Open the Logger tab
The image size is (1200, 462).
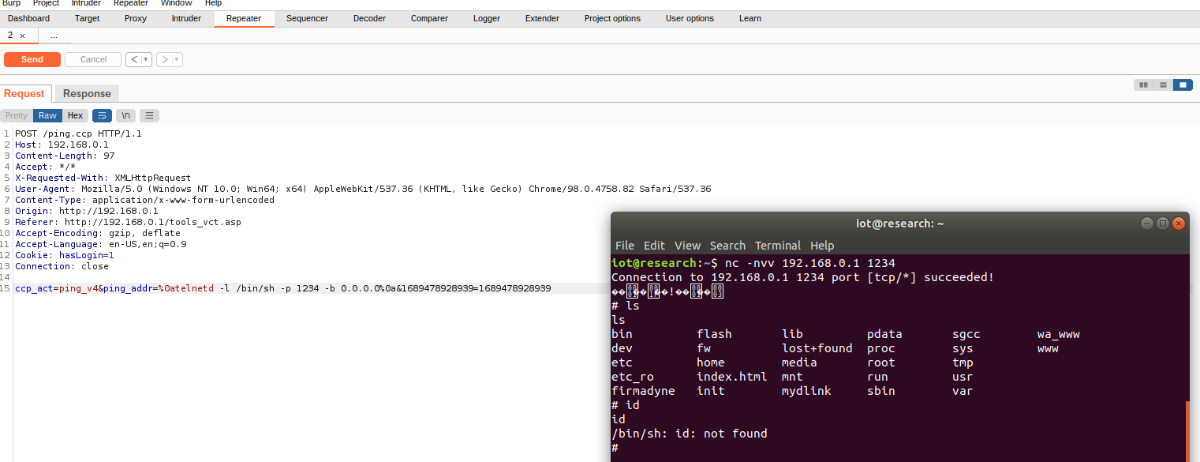[x=487, y=18]
